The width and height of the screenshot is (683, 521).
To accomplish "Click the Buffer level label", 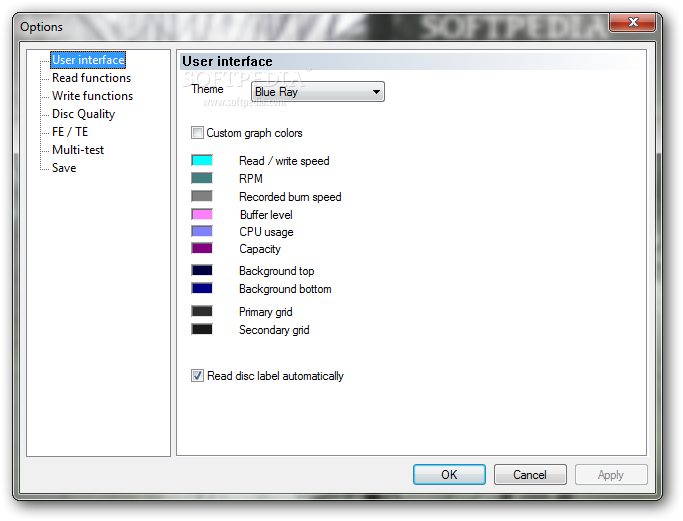I will pyautogui.click(x=266, y=215).
